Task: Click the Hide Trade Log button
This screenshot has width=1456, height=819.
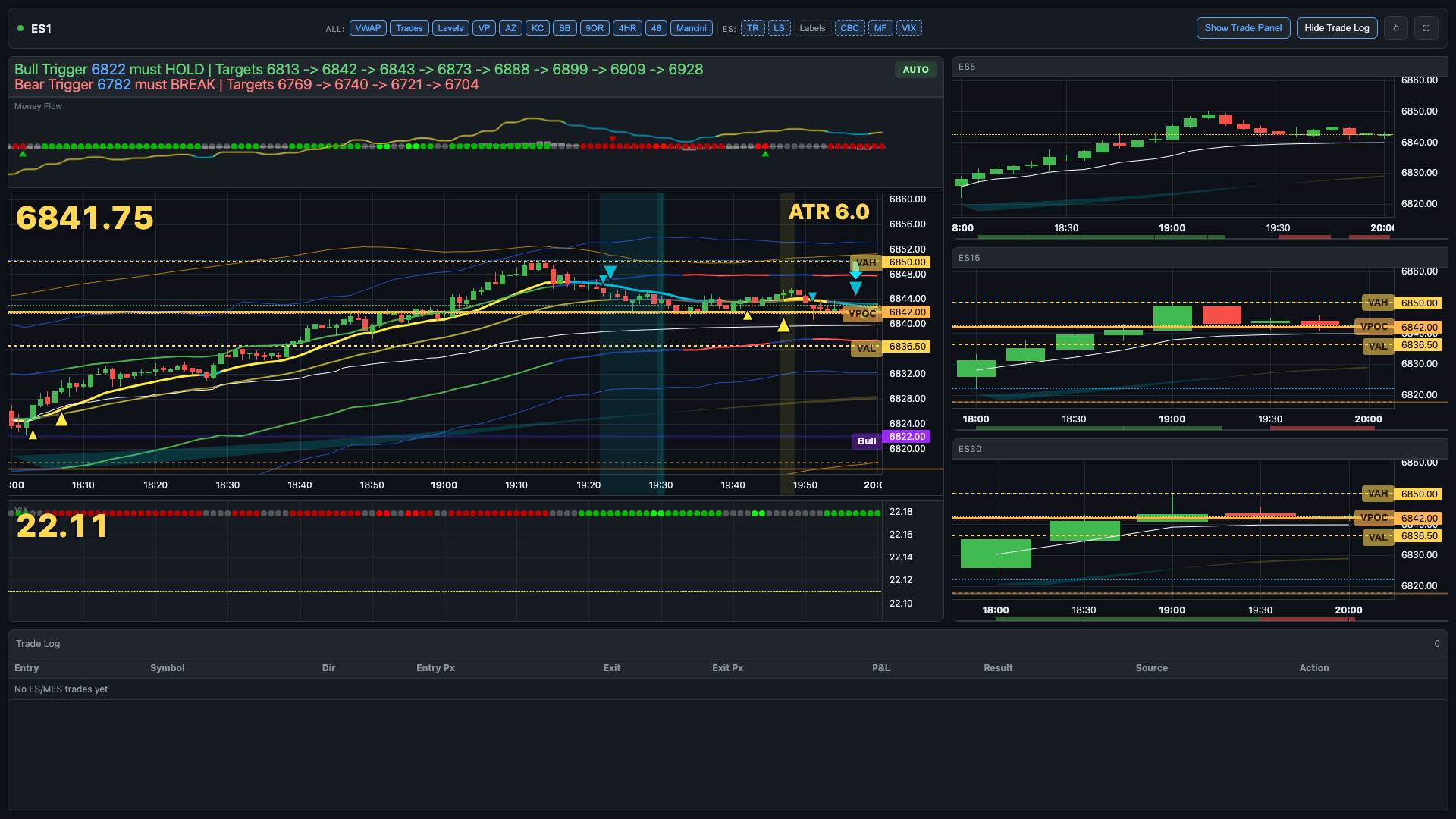Action: click(1337, 27)
